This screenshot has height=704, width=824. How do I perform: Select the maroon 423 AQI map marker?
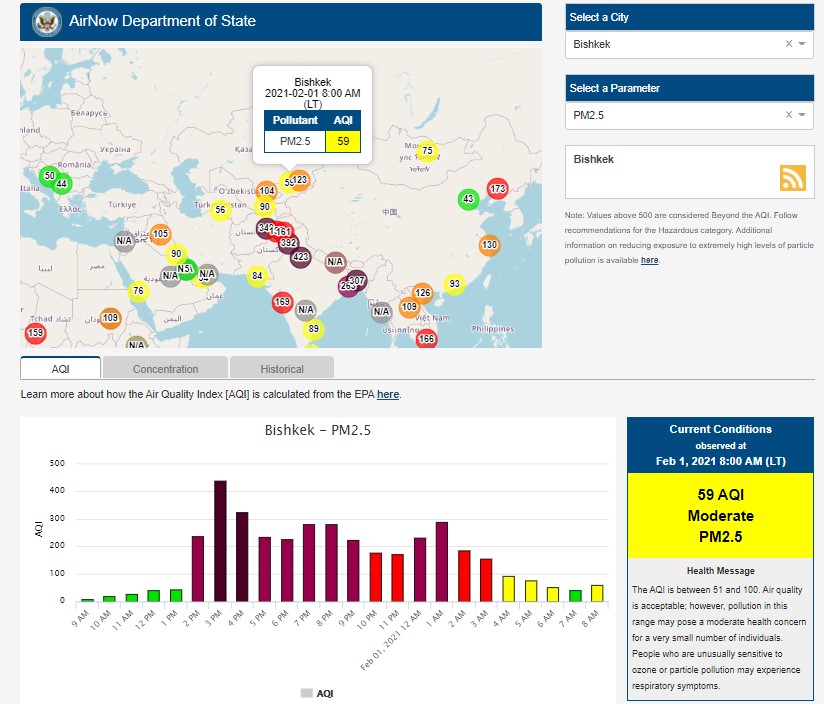pyautogui.click(x=300, y=257)
